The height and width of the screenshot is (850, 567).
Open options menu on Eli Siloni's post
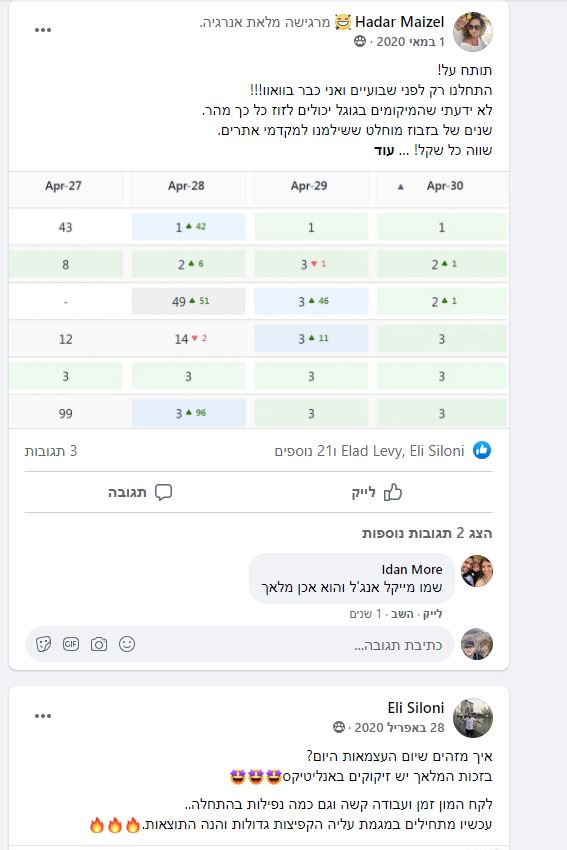coord(43,716)
